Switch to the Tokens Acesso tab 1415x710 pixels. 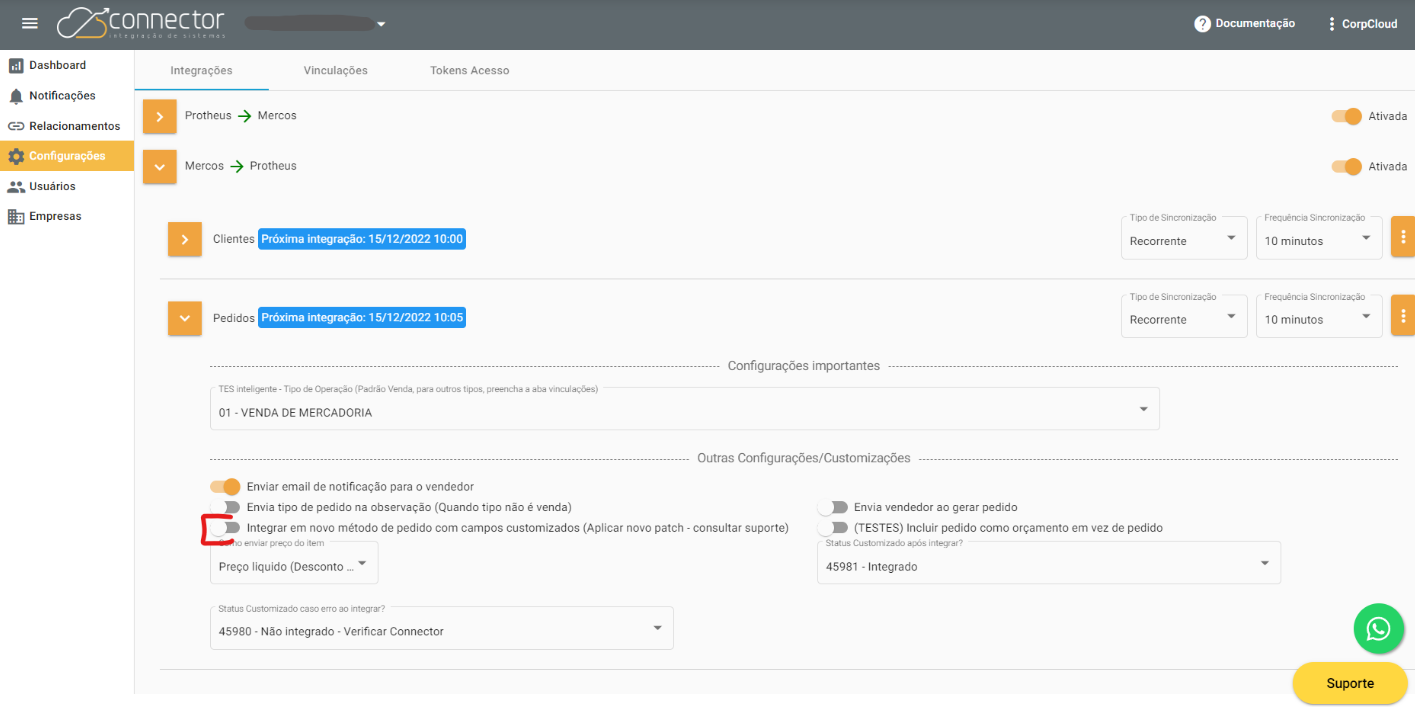(470, 71)
